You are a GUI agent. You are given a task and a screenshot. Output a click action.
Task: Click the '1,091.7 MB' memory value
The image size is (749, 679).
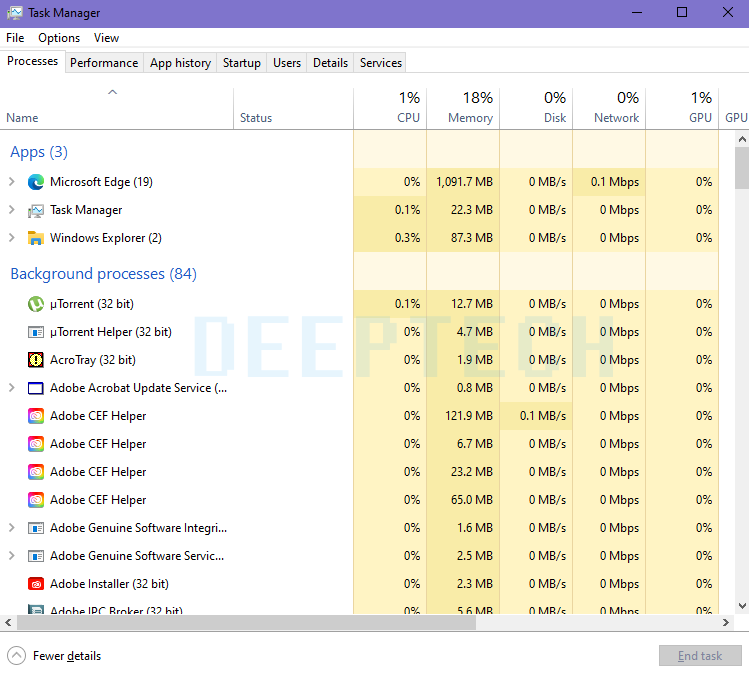pos(464,182)
